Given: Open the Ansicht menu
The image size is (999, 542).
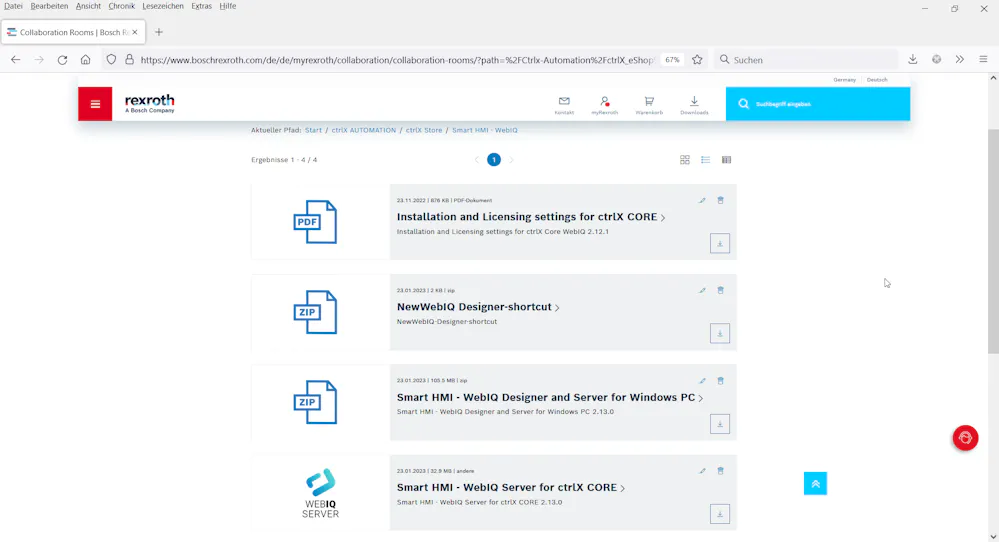Looking at the screenshot, I should [88, 6].
